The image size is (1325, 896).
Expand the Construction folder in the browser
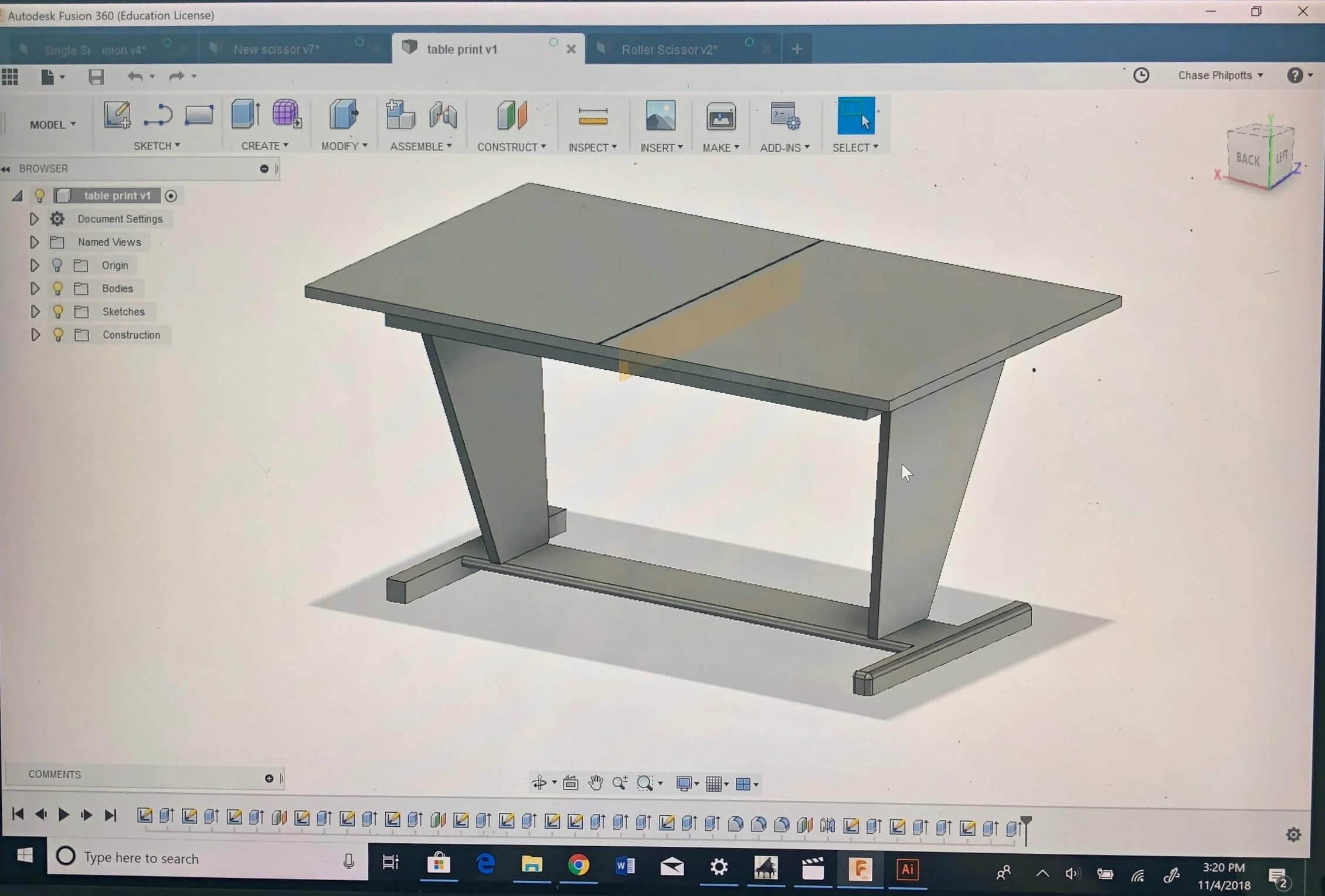[x=35, y=335]
